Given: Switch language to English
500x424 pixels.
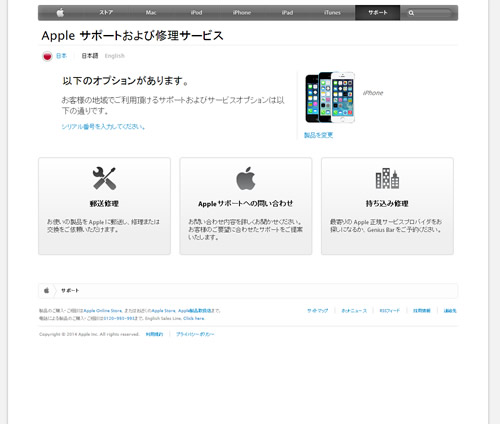Looking at the screenshot, I should (114, 56).
